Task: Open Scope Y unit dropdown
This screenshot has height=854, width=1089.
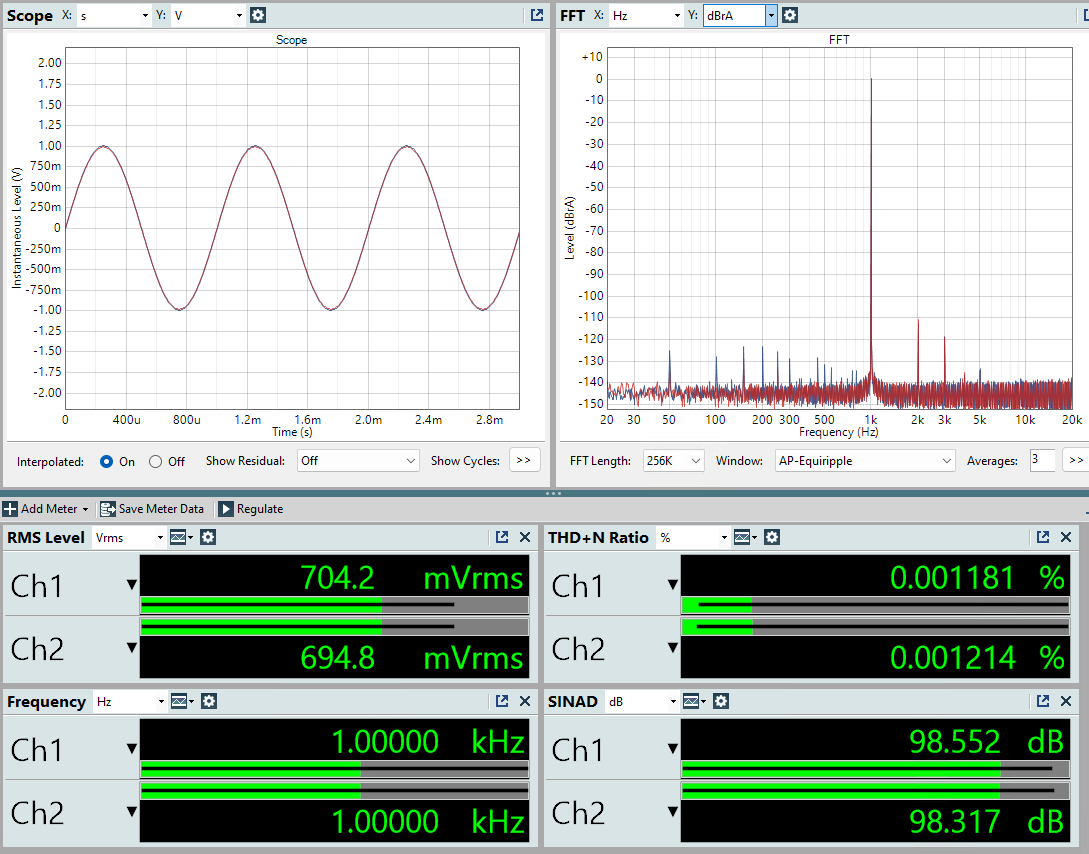Action: [208, 15]
